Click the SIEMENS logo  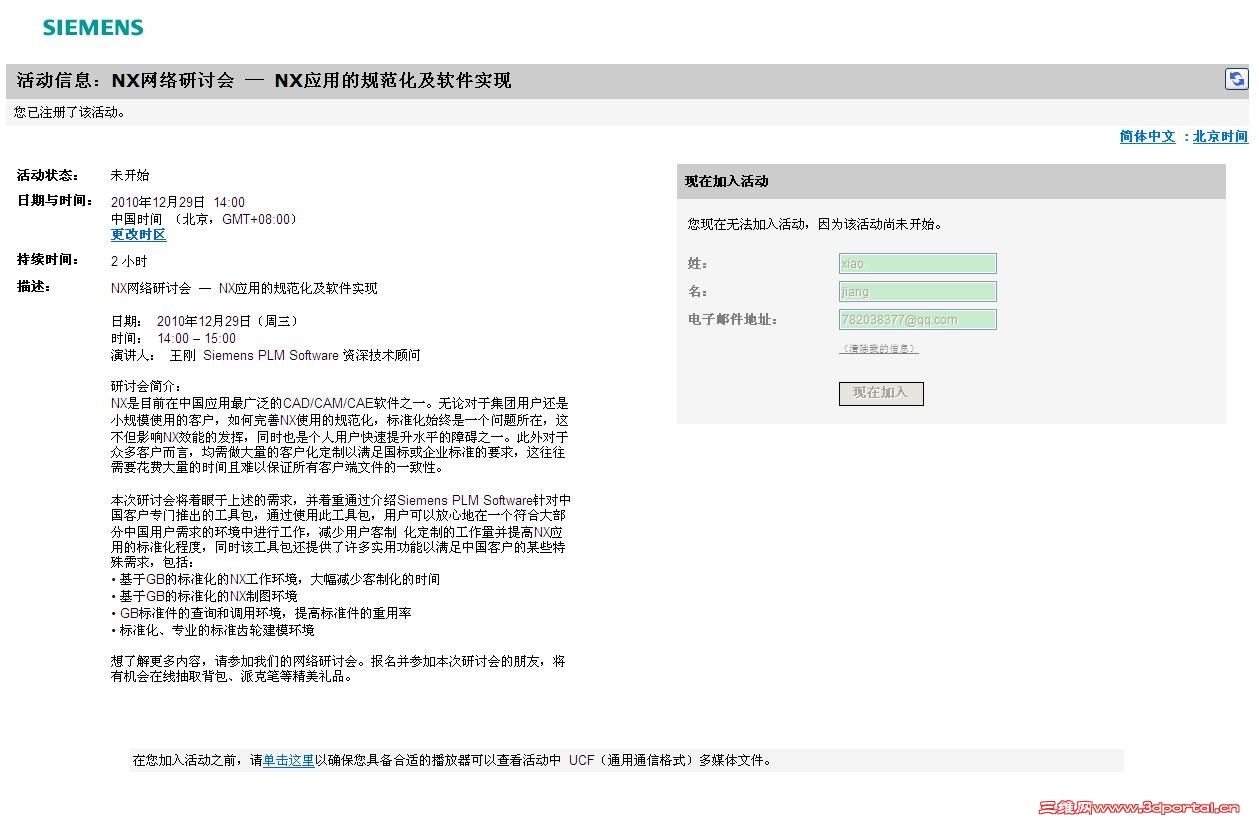pos(93,27)
